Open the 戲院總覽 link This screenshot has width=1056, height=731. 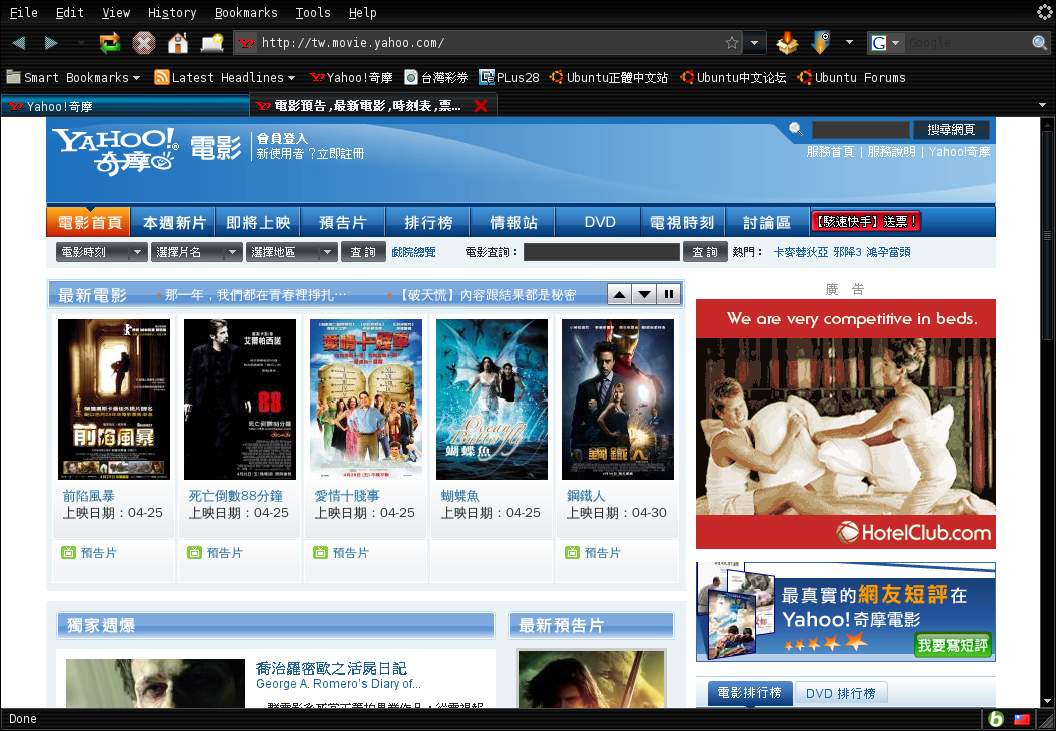tap(413, 252)
